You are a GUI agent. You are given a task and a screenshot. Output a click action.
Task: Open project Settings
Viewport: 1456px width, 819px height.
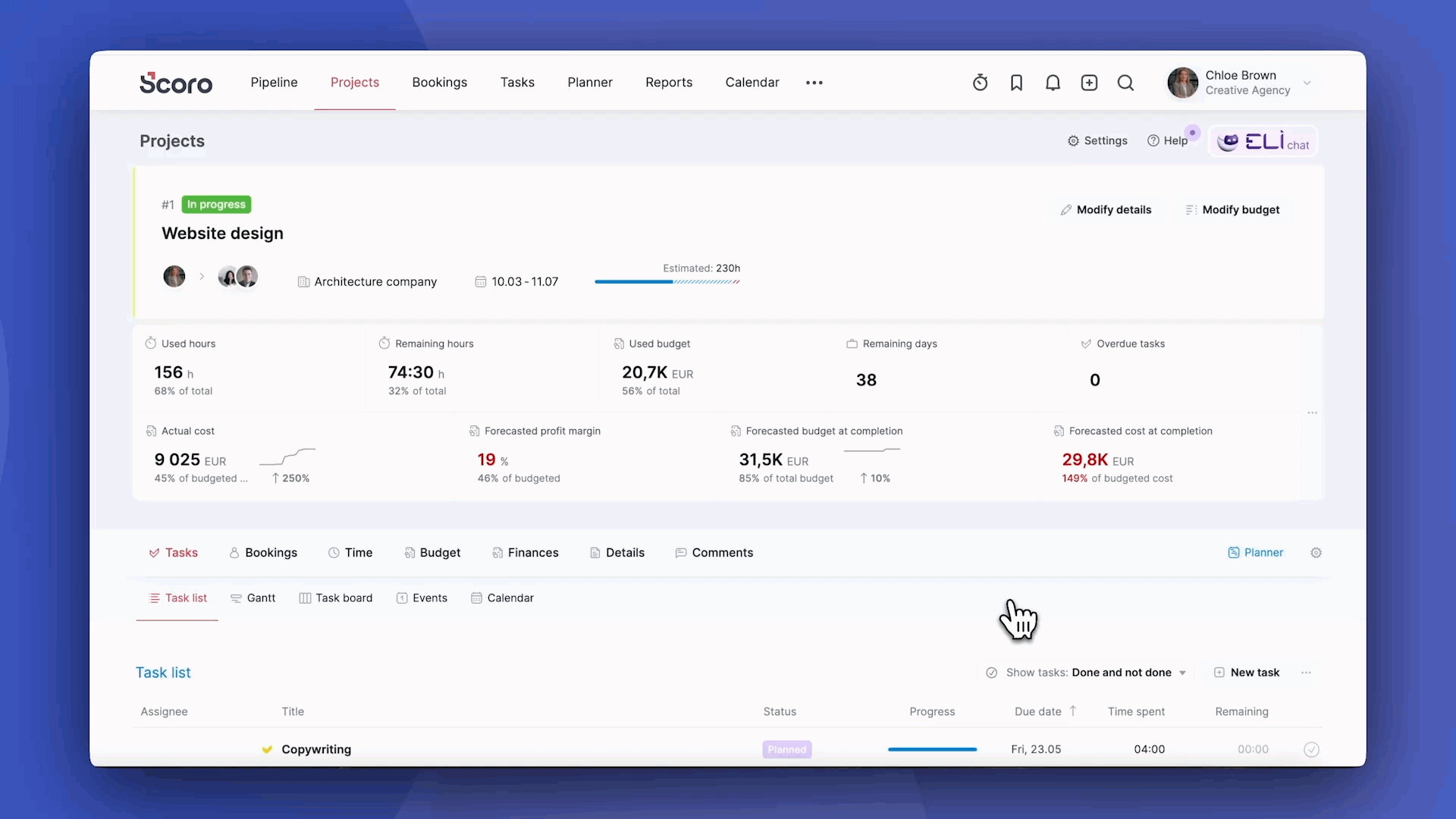pos(1097,140)
